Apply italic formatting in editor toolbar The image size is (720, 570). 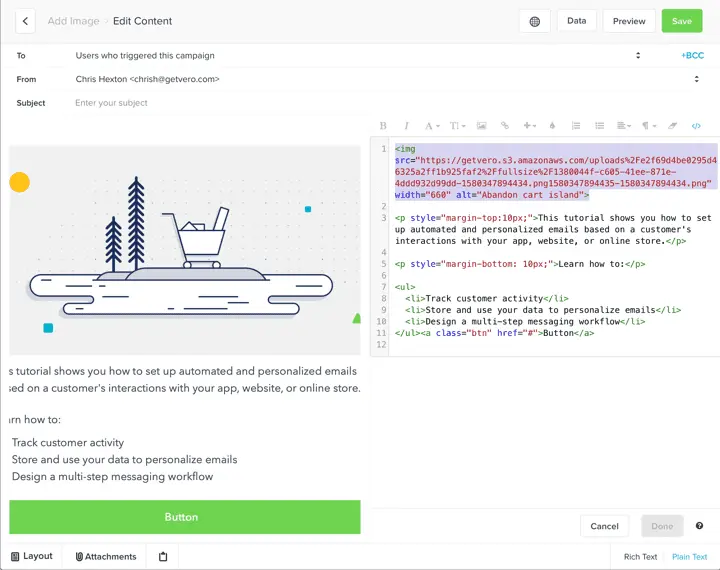[x=406, y=126]
